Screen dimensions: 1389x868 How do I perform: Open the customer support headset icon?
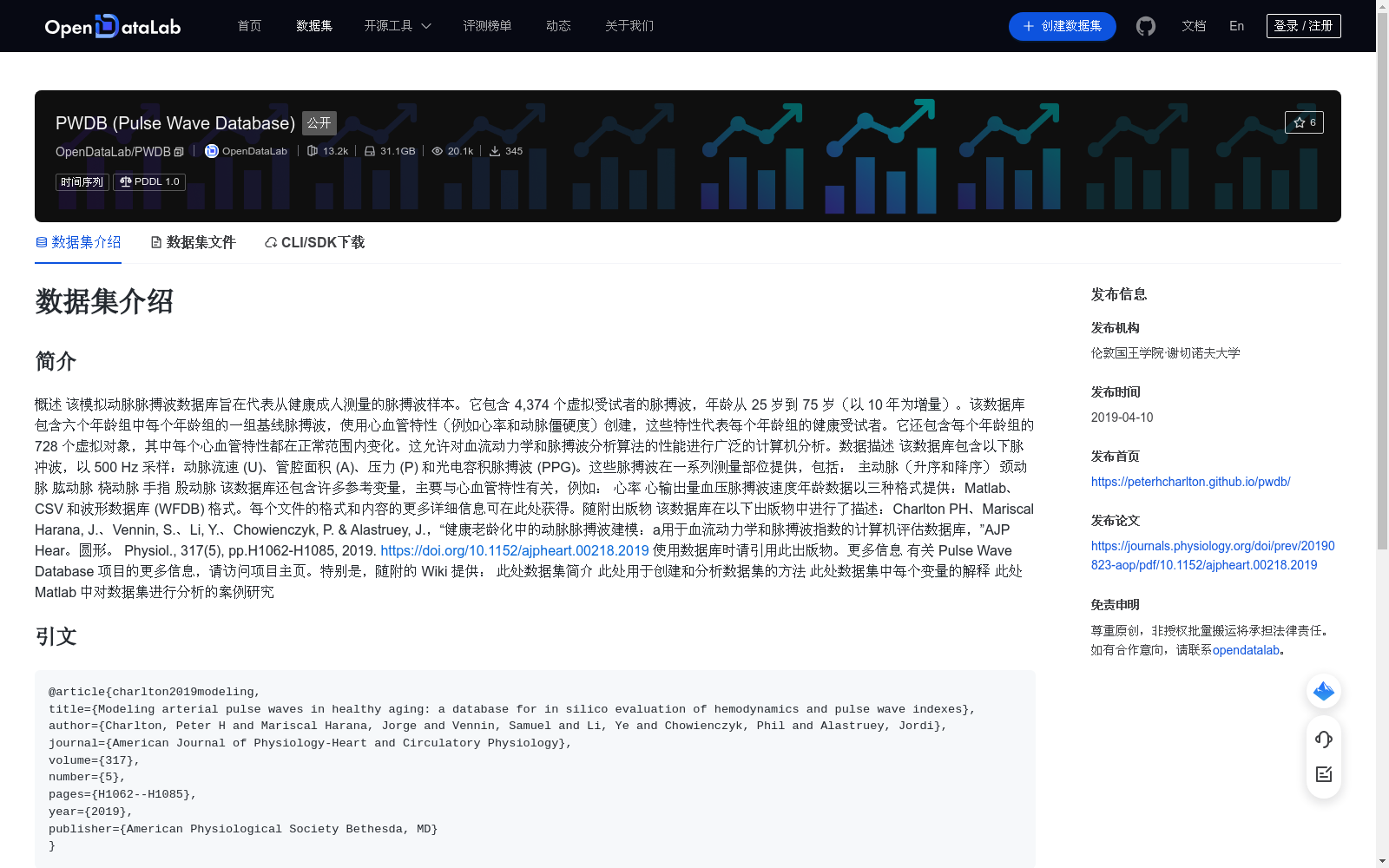point(1324,740)
